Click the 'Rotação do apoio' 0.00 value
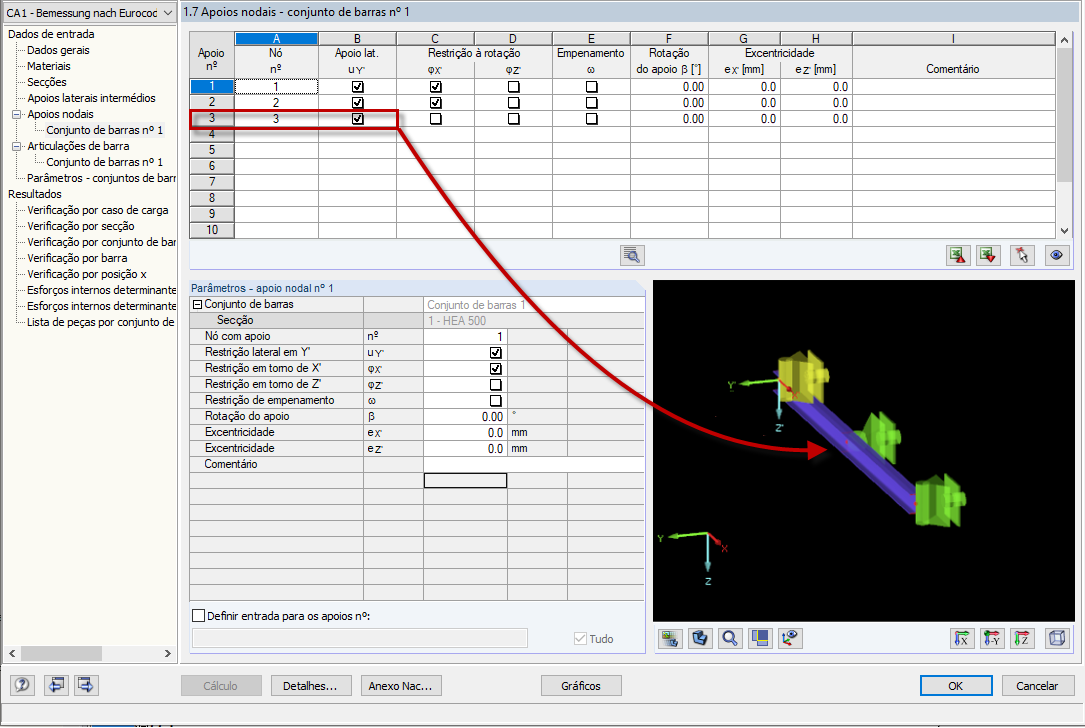This screenshot has height=728, width=1085. click(466, 417)
